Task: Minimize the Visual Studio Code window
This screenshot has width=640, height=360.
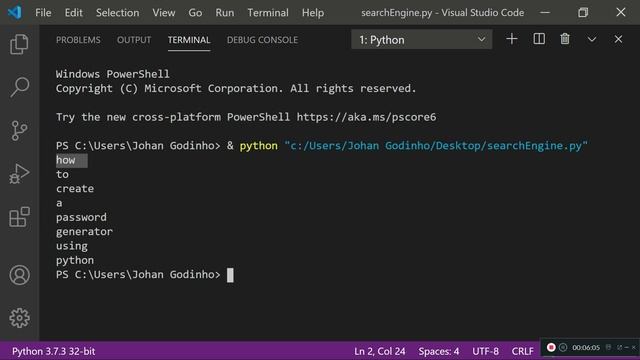Action: tap(545, 12)
